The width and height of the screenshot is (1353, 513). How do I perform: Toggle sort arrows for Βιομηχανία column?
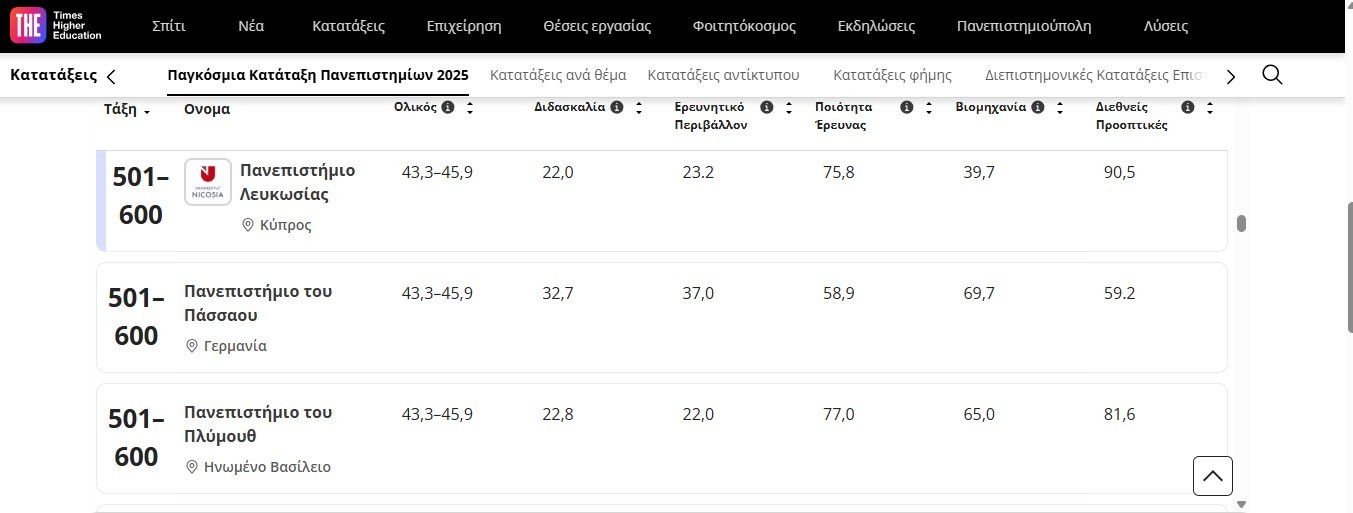1060,107
